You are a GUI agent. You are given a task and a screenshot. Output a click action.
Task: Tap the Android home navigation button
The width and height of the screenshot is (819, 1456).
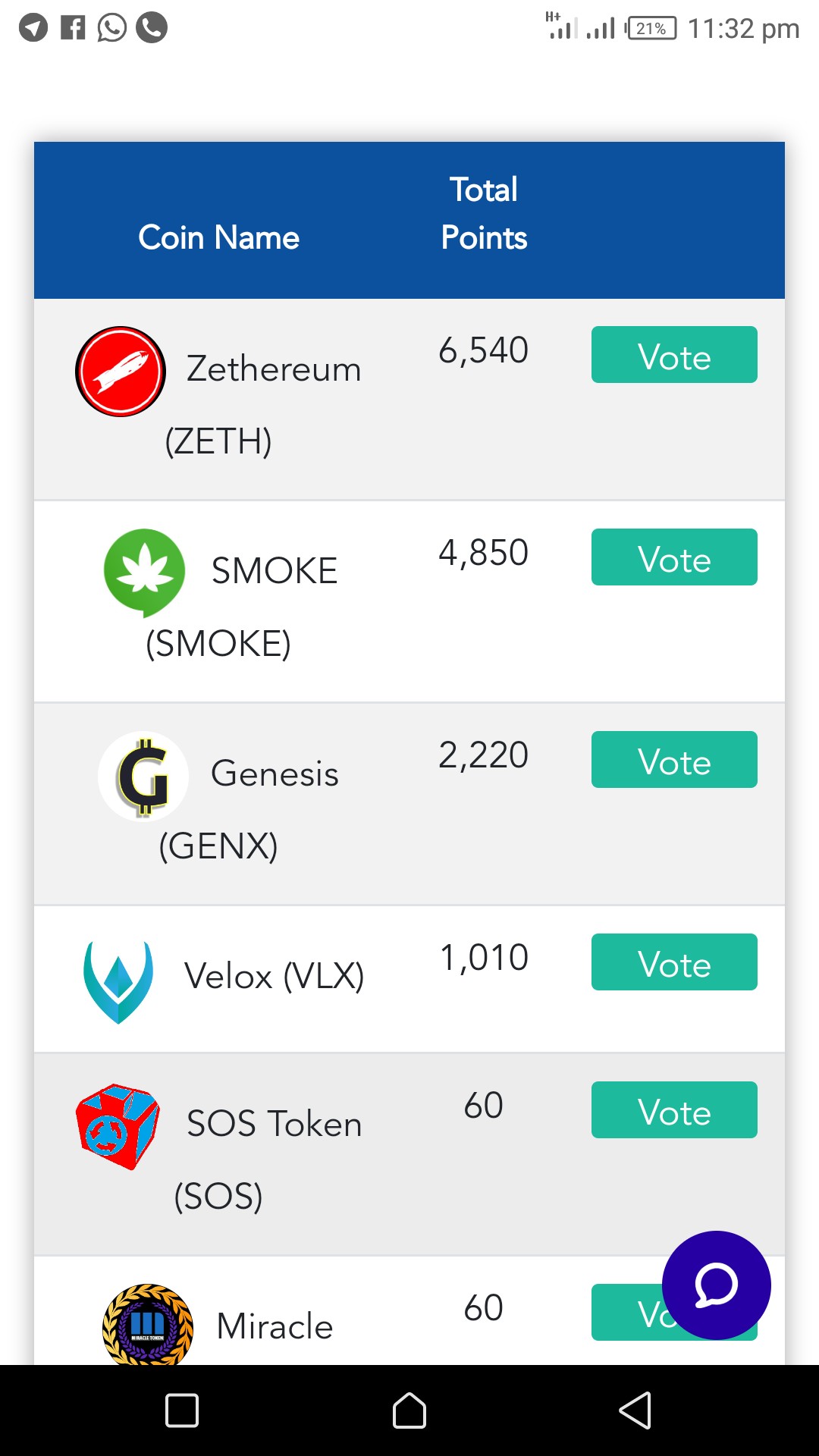click(409, 1410)
